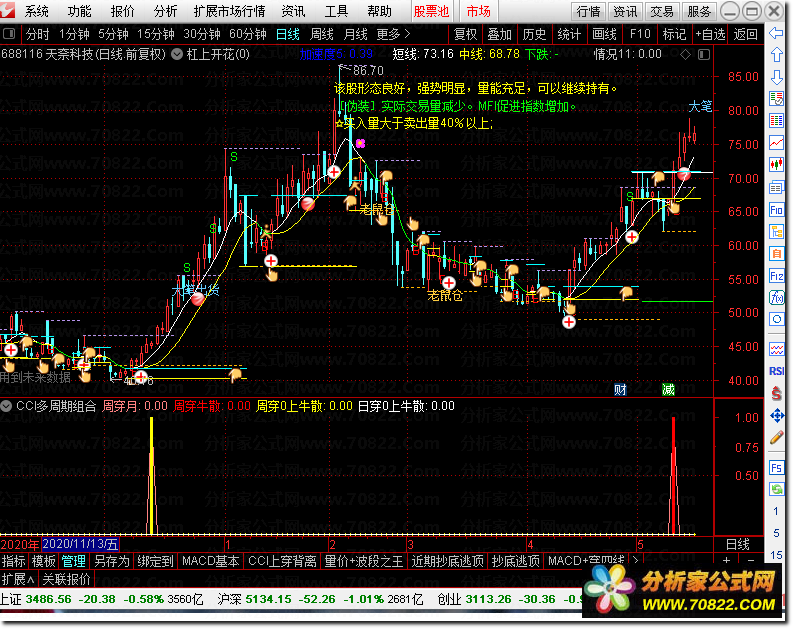Screen dimensions: 794x629
Task: Switch to 分时 period
Action: tap(37, 34)
